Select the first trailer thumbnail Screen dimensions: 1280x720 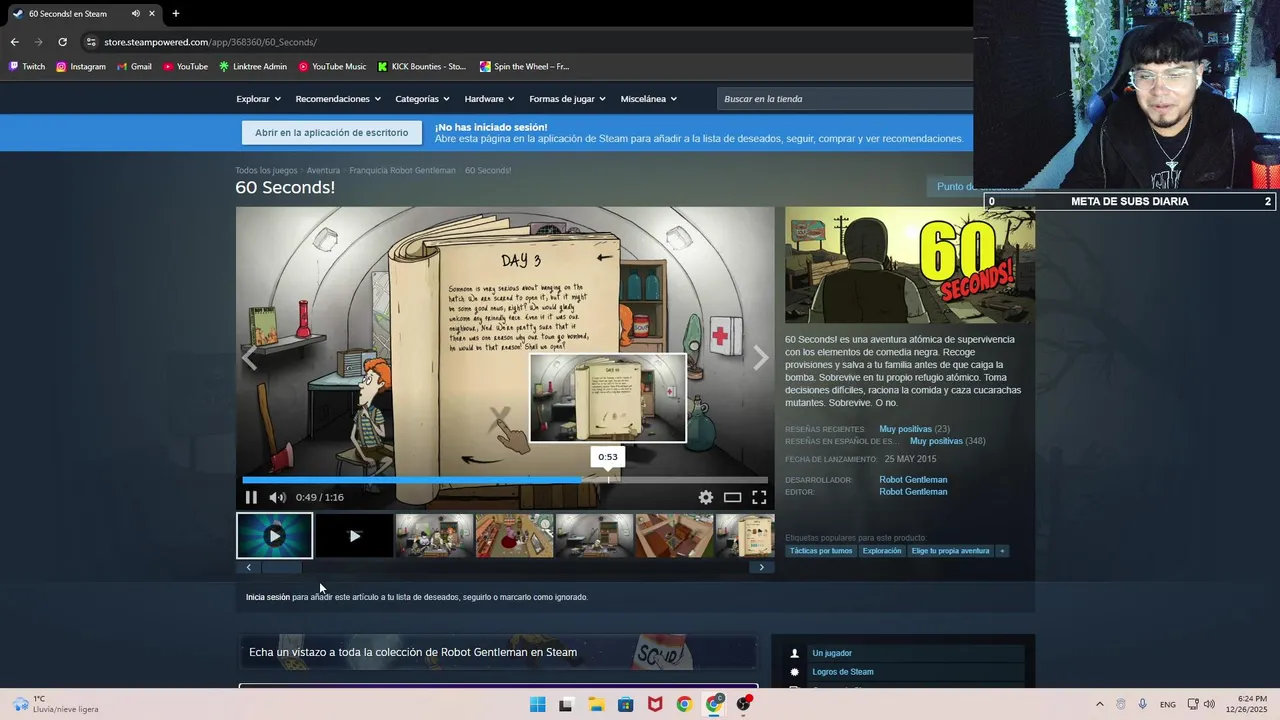click(x=274, y=536)
